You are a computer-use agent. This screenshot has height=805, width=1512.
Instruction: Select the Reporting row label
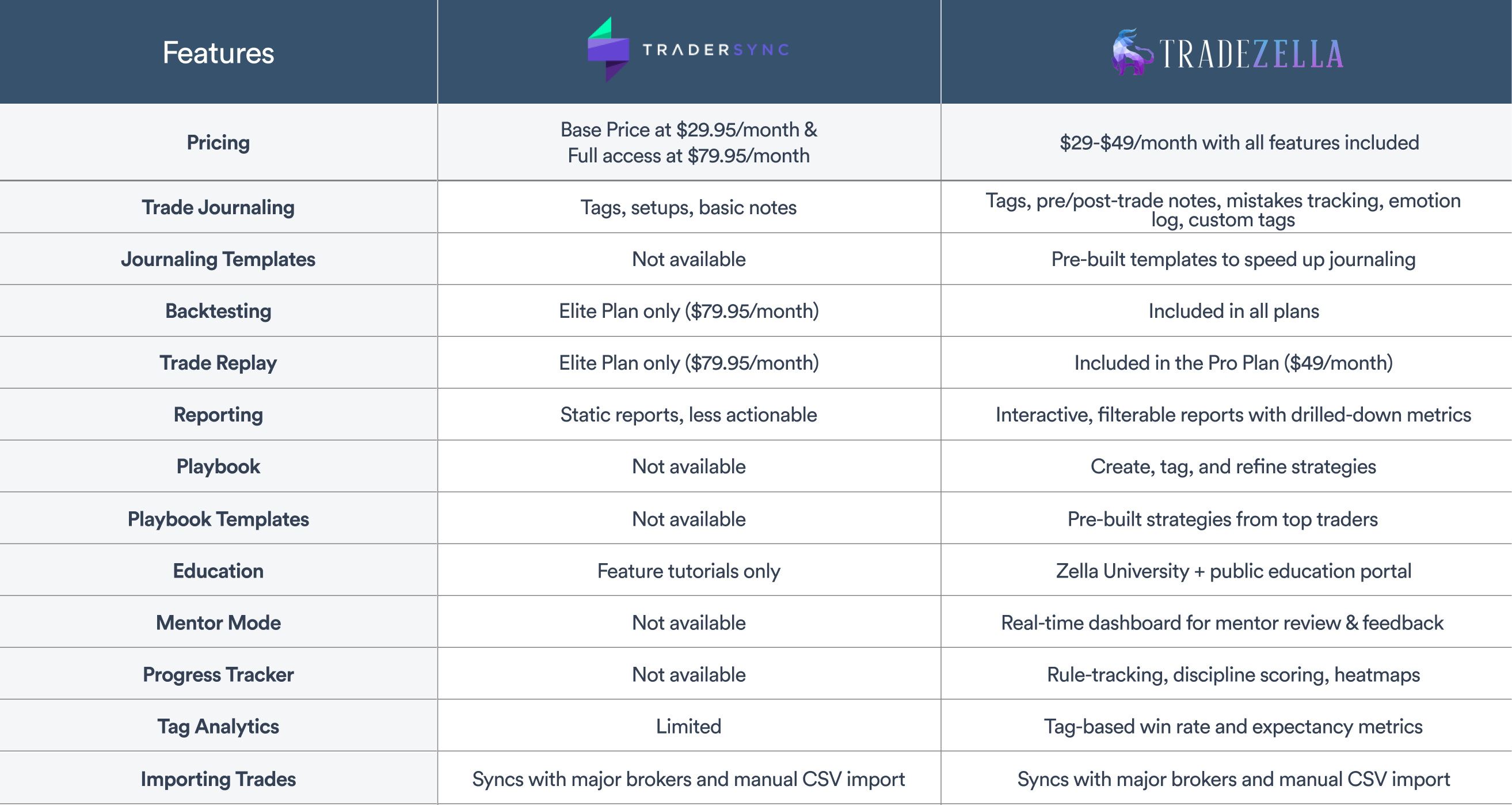coord(218,415)
